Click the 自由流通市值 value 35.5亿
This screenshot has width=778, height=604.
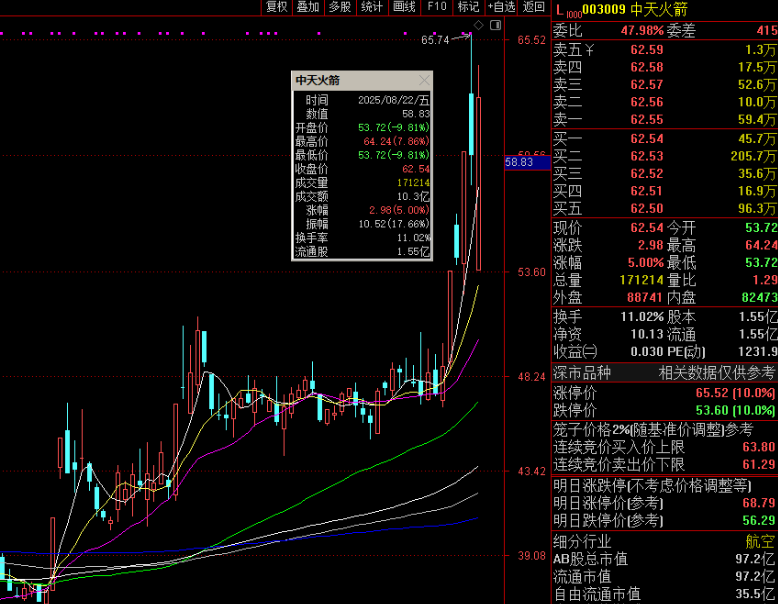tap(755, 594)
